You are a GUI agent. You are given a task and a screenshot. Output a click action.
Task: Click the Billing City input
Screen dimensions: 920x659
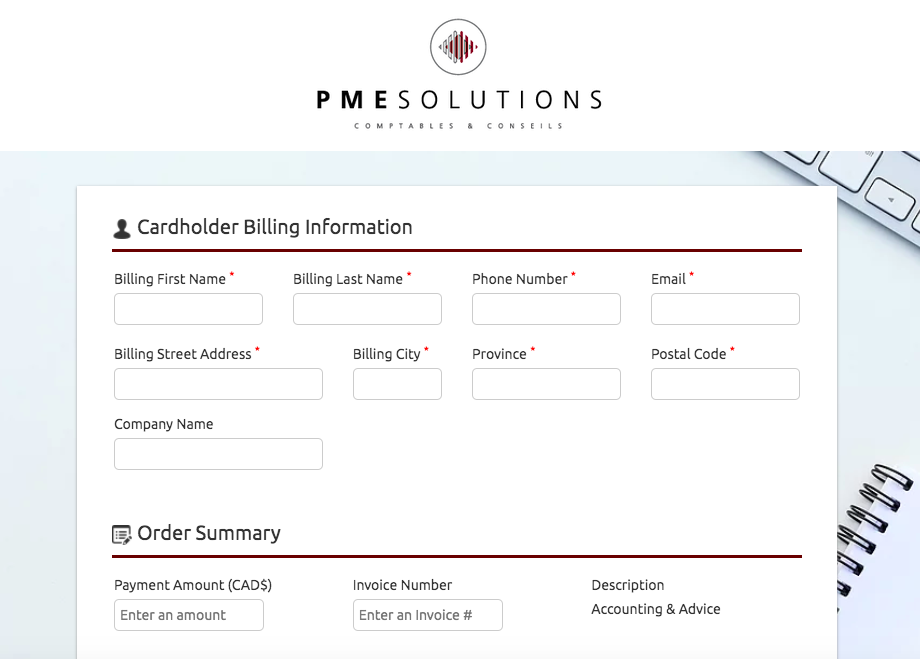point(397,384)
